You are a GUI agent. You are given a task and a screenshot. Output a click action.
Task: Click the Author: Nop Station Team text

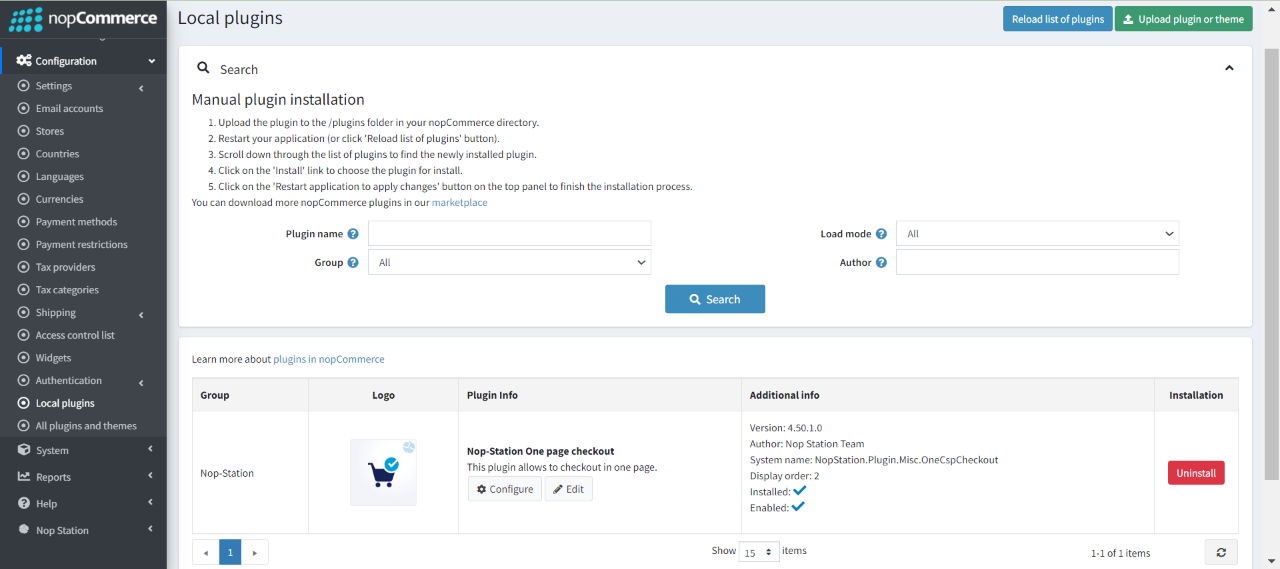pos(807,444)
